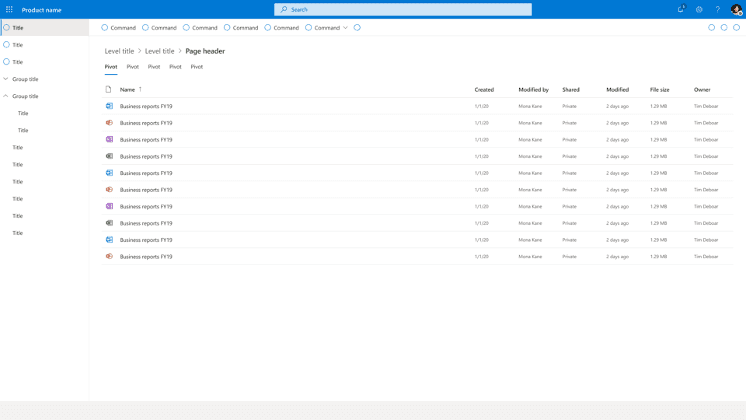This screenshot has width=746, height=420.
Task: Click the magnifier icon in Search box
Action: tap(284, 10)
